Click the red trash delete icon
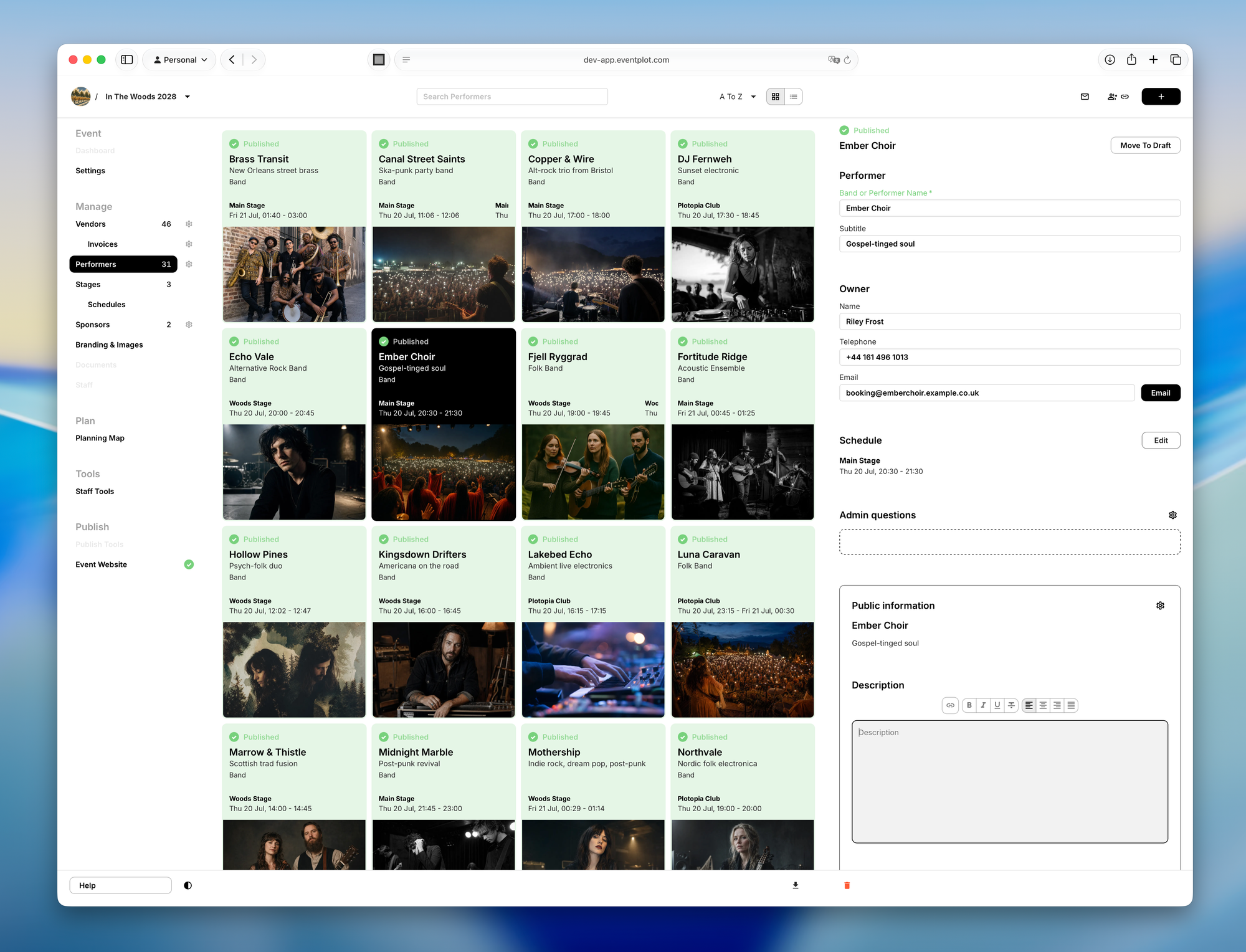The height and width of the screenshot is (952, 1246). click(847, 885)
